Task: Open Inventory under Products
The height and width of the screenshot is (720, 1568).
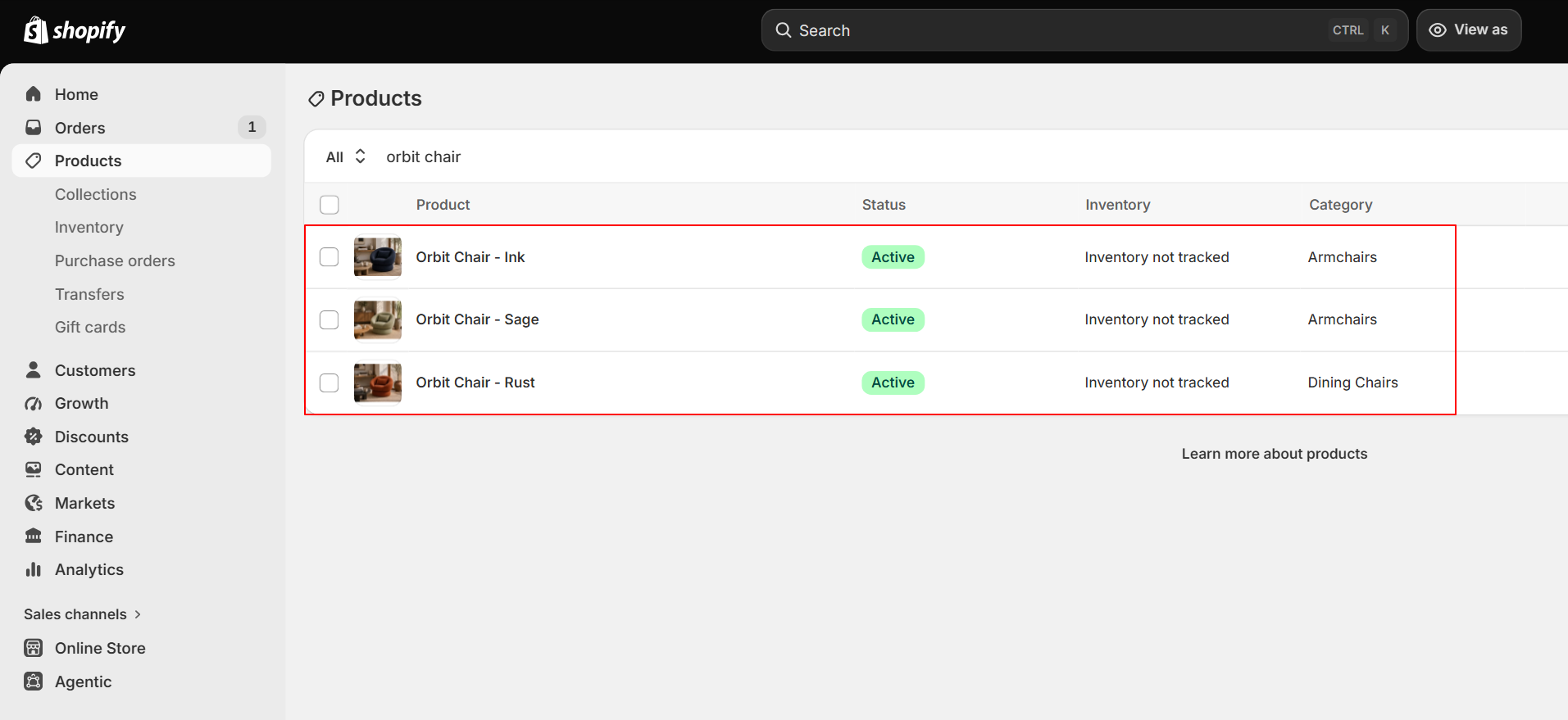Action: [x=89, y=227]
